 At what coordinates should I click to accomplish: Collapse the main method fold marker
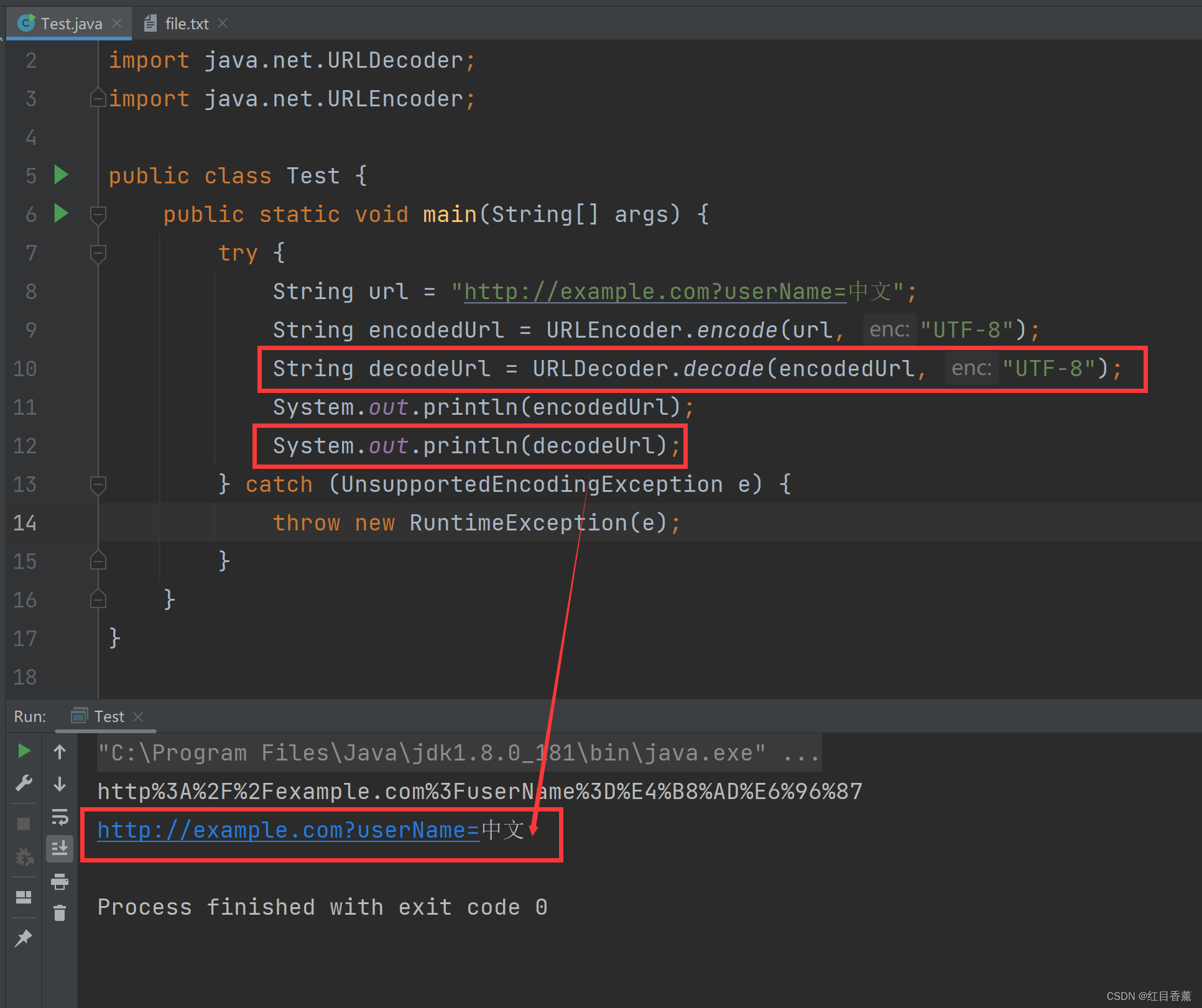[x=98, y=215]
